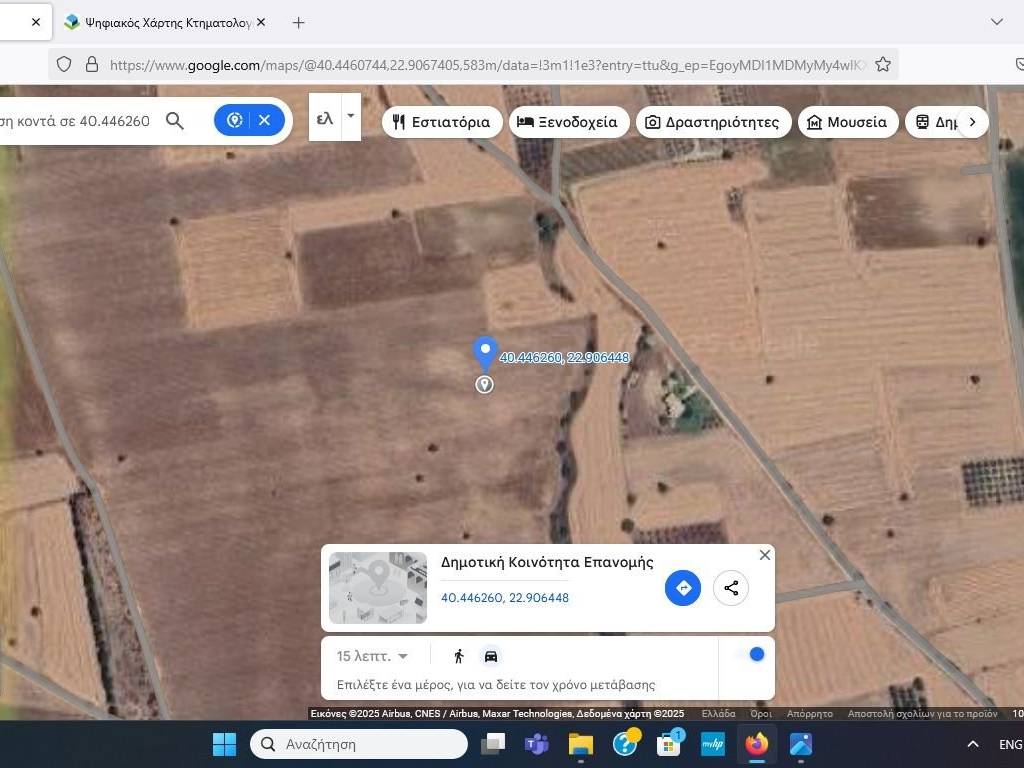
Task: Click the place card thumbnail image
Action: click(x=378, y=588)
